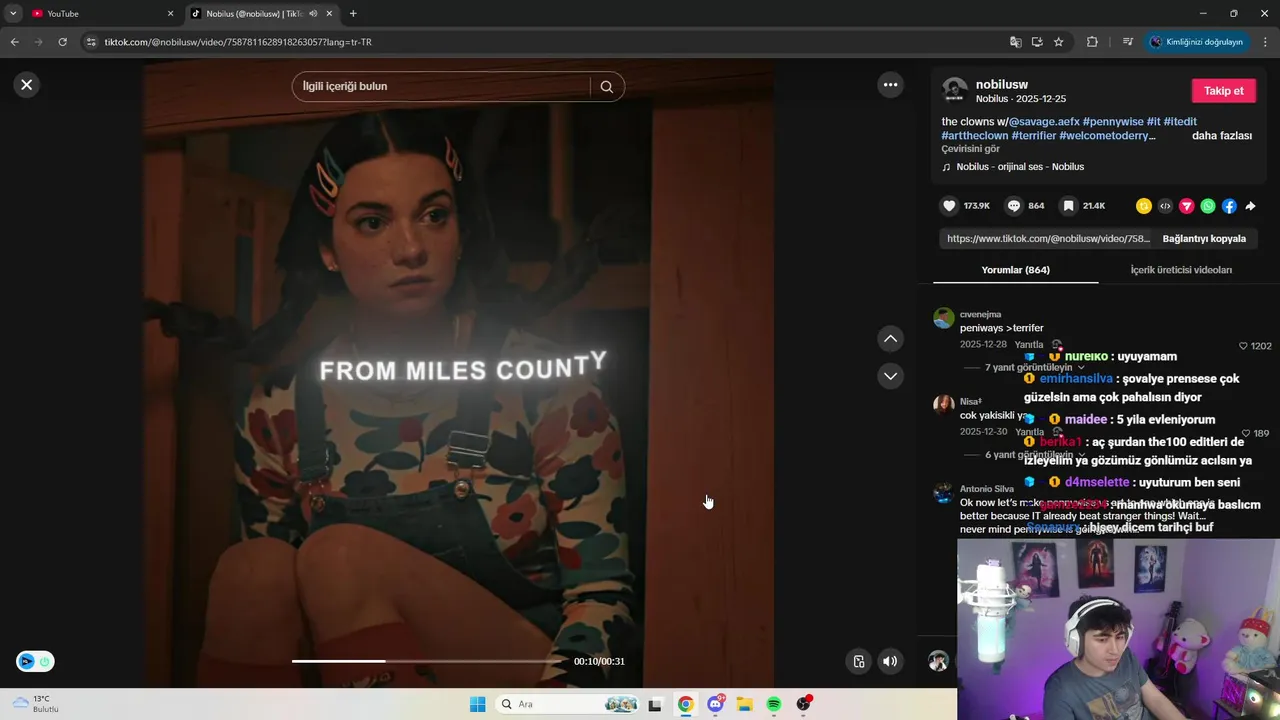Save video with bookmark icon
Viewport: 1280px width, 720px height.
1068,206
